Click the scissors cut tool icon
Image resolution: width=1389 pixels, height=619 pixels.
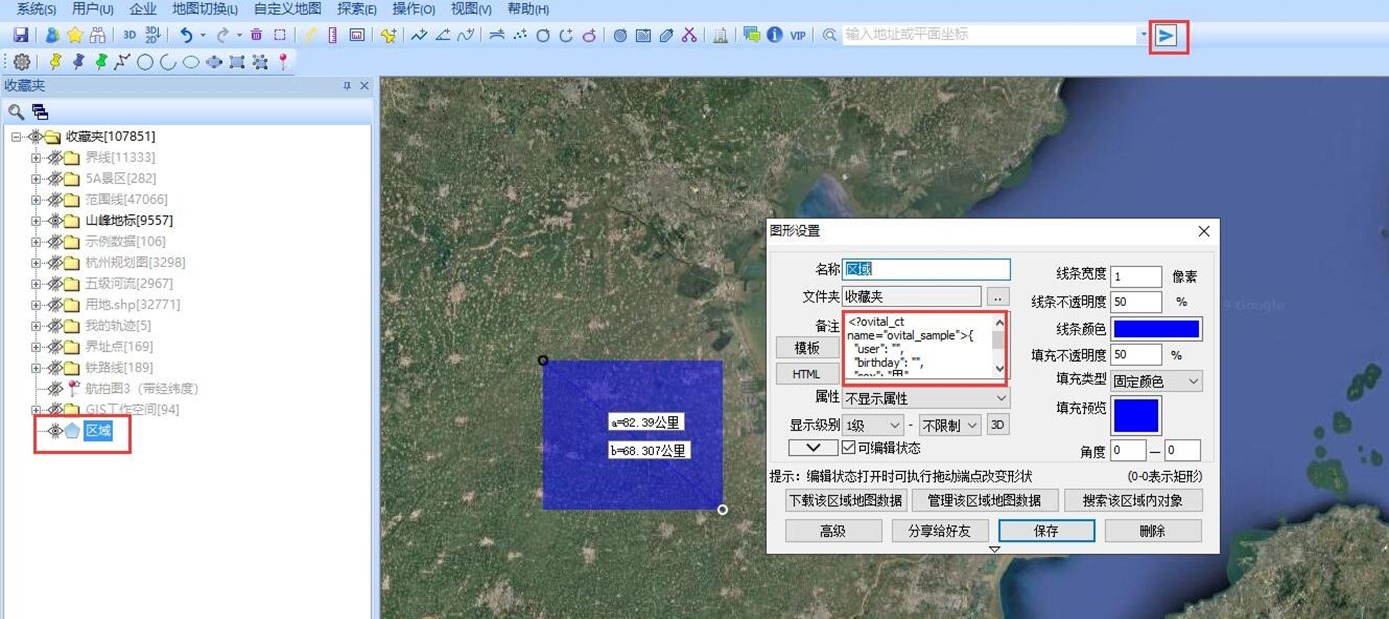[x=689, y=35]
